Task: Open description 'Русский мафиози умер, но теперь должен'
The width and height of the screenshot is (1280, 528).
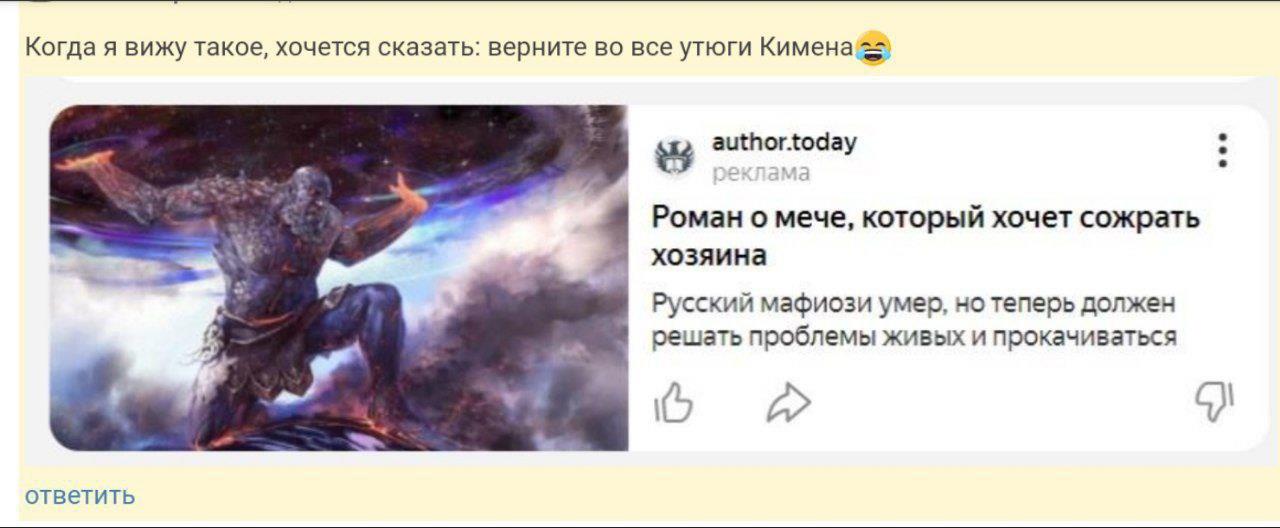Action: click(x=913, y=303)
